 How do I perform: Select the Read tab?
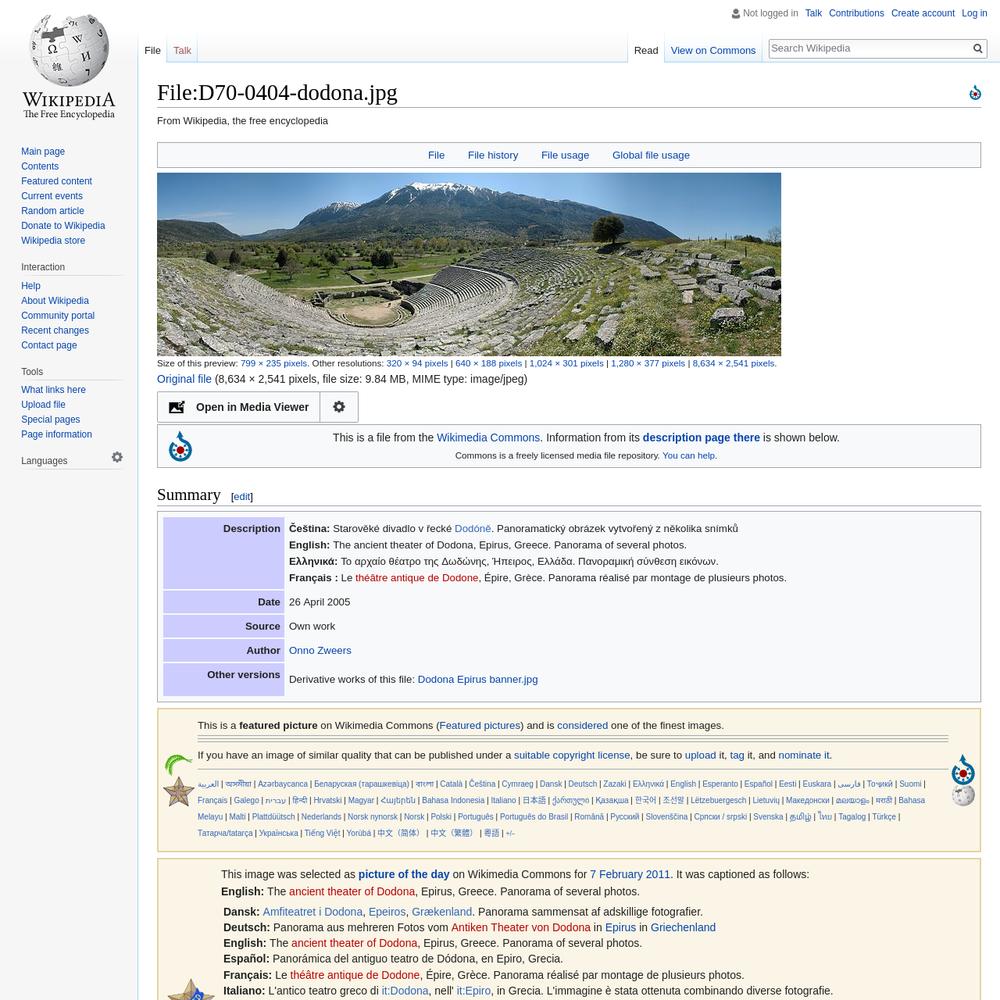pos(645,50)
